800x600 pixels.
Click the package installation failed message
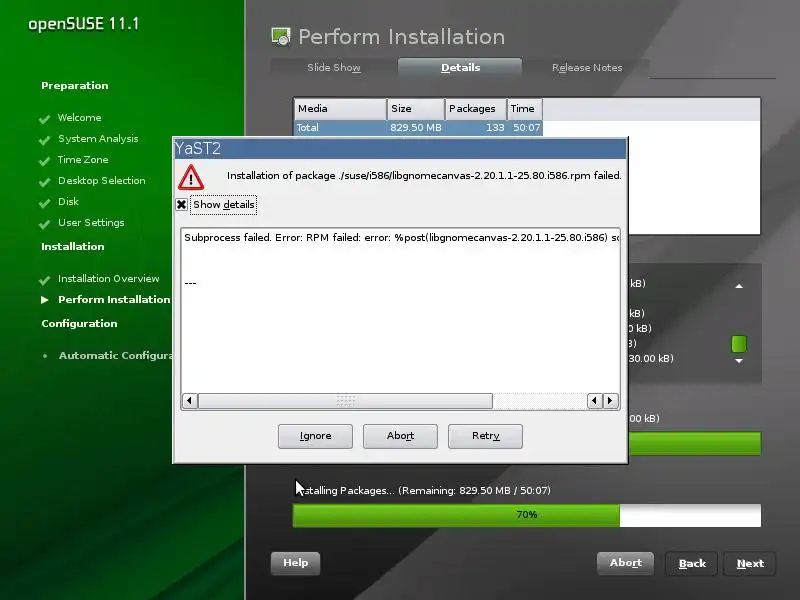coord(424,176)
